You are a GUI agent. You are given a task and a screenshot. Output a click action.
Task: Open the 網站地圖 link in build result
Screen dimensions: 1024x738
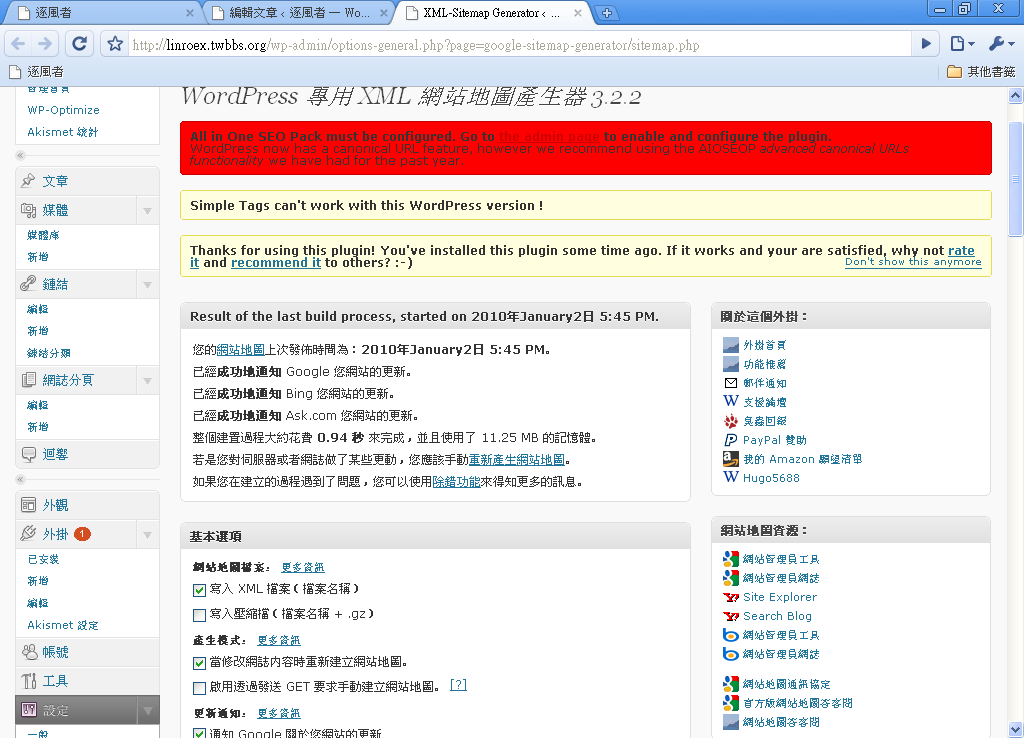[x=240, y=350]
